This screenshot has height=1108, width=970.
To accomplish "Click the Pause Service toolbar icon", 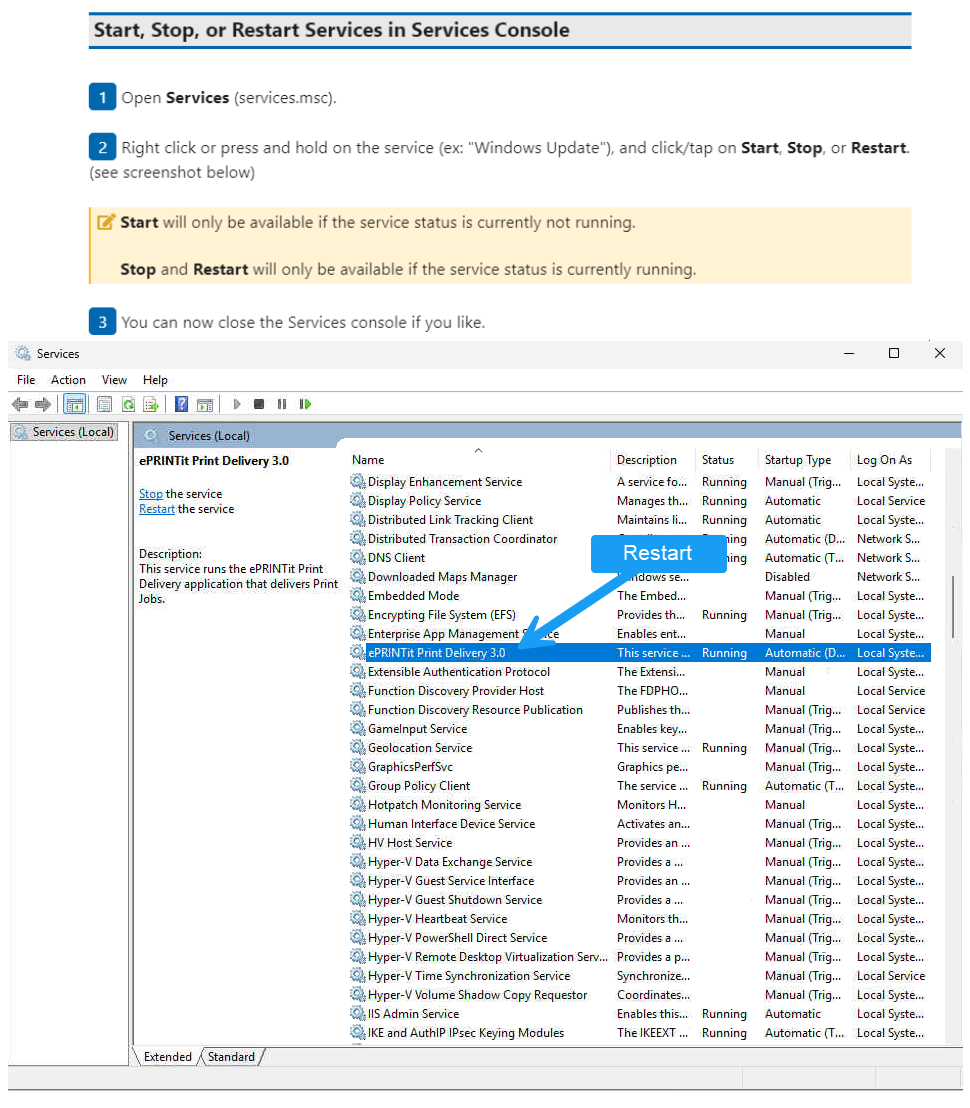I will coord(282,404).
